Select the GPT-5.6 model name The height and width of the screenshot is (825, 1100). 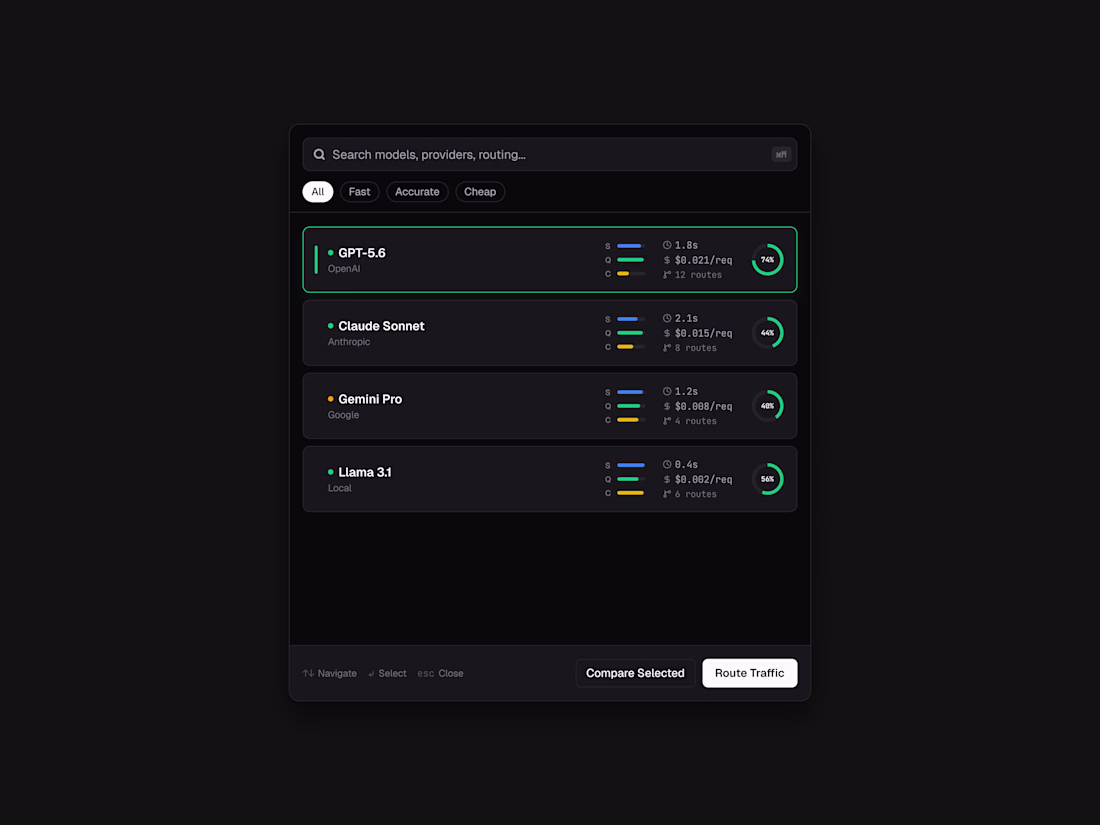[362, 253]
